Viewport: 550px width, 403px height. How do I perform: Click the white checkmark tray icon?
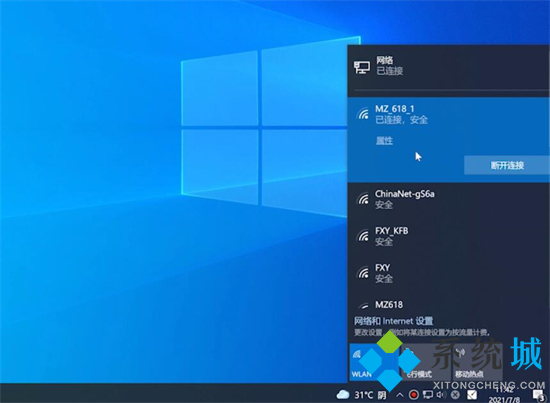click(472, 395)
